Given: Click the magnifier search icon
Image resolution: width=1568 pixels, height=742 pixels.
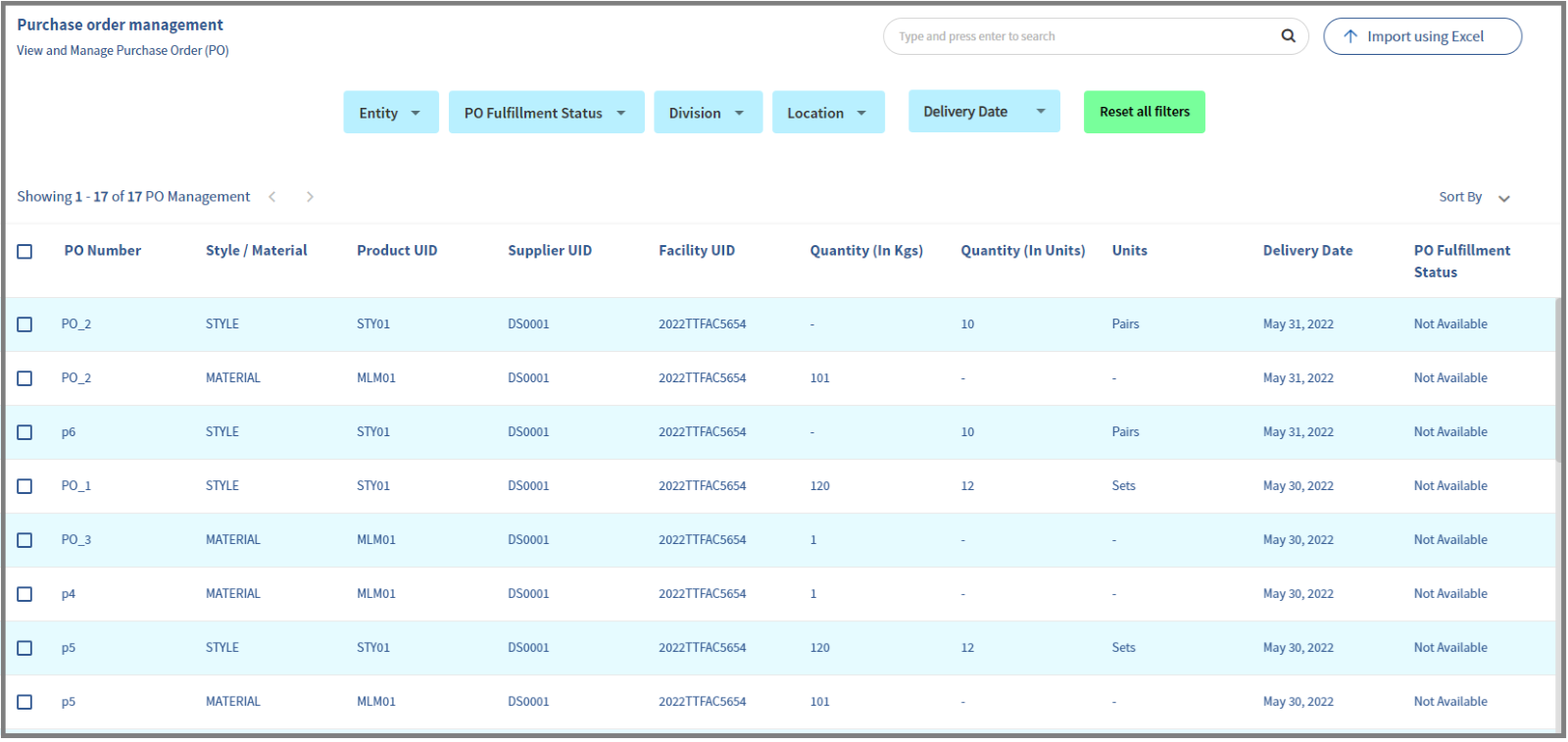Looking at the screenshot, I should coord(1289,36).
